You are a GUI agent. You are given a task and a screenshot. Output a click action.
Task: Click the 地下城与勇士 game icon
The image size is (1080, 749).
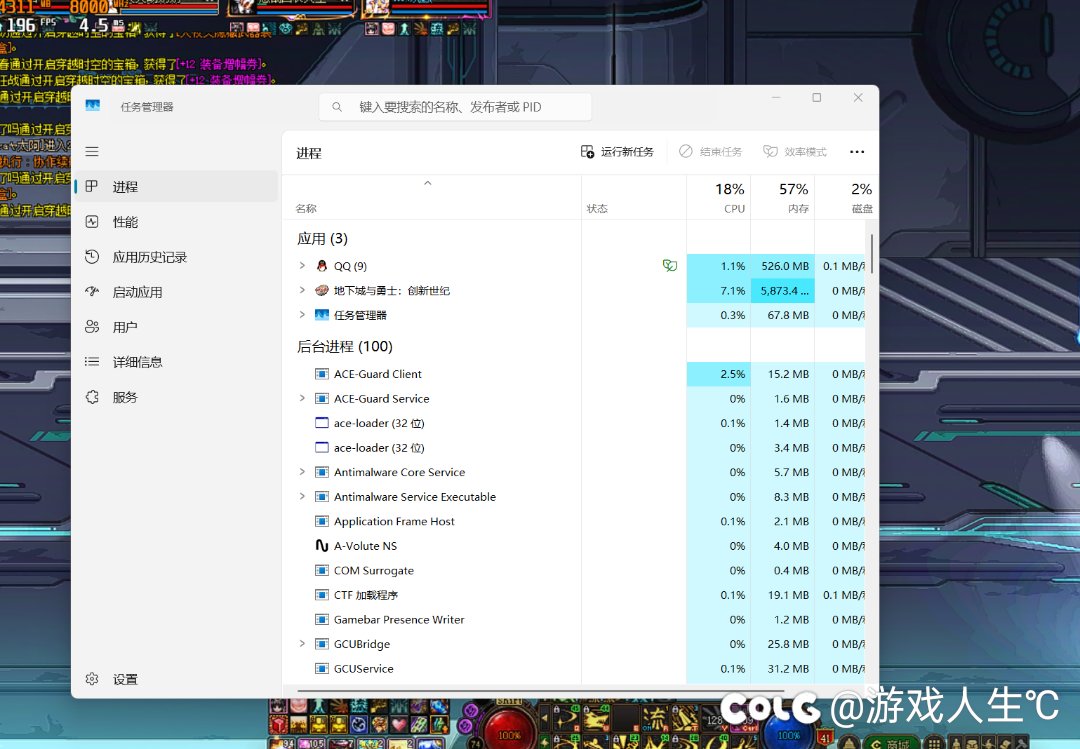point(322,291)
